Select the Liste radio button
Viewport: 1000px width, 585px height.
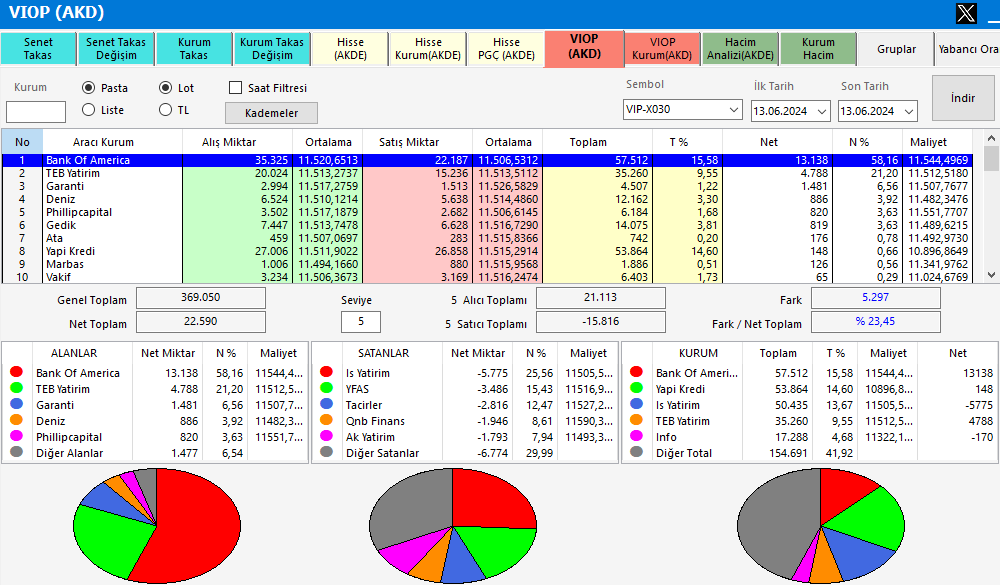tap(89, 110)
